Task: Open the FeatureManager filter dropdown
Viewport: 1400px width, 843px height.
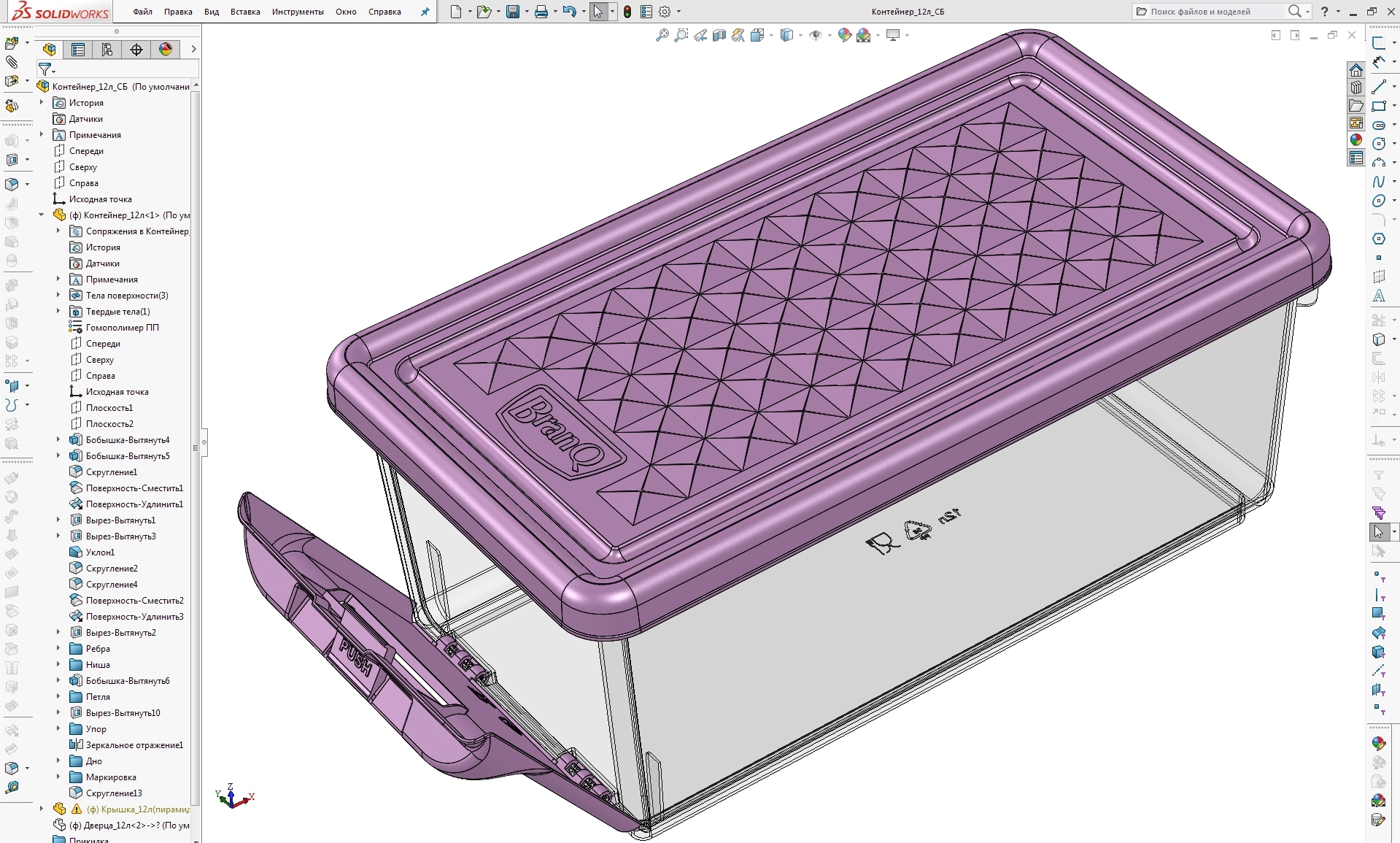Action: click(53, 72)
